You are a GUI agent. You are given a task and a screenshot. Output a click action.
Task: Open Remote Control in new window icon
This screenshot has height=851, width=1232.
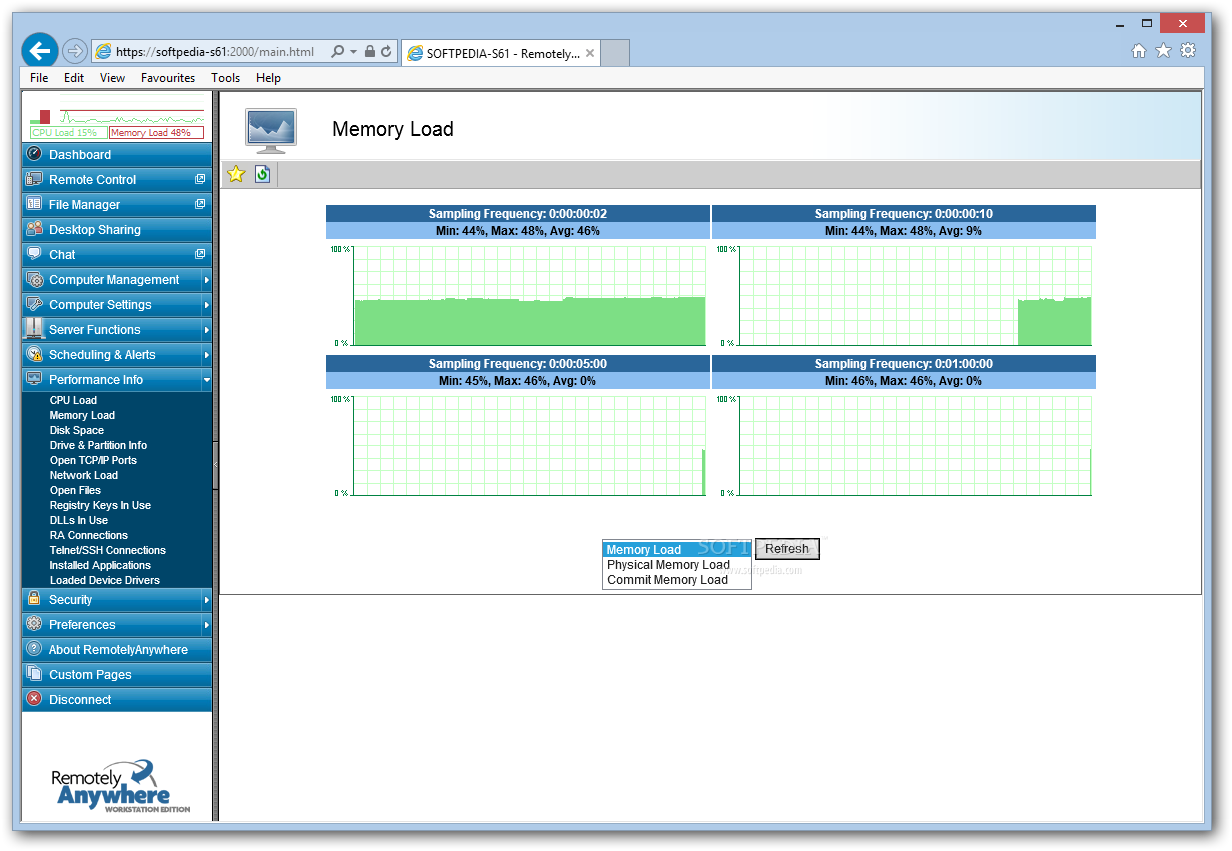pos(200,179)
